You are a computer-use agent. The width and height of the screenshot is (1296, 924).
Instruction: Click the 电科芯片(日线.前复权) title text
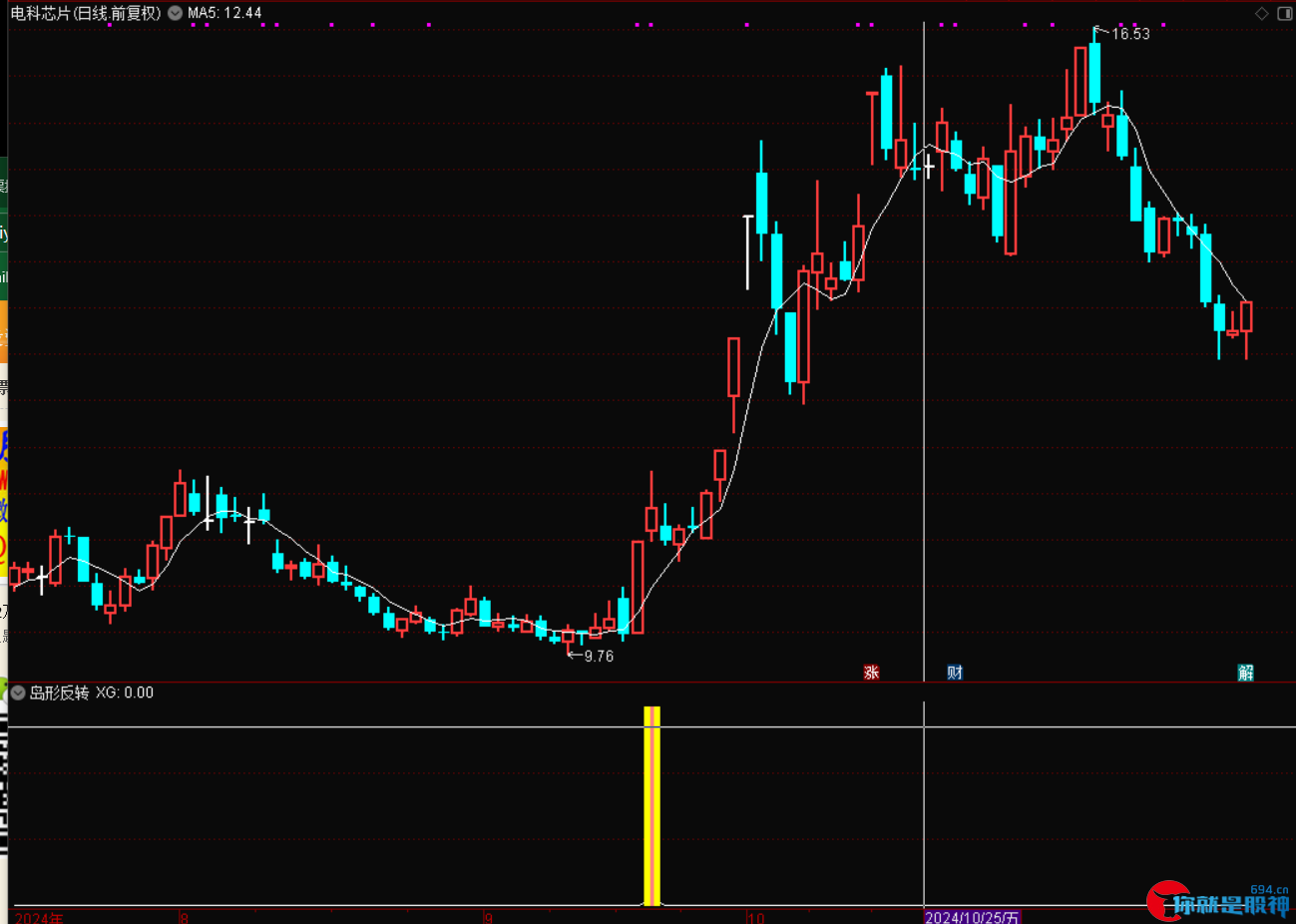coord(86,13)
